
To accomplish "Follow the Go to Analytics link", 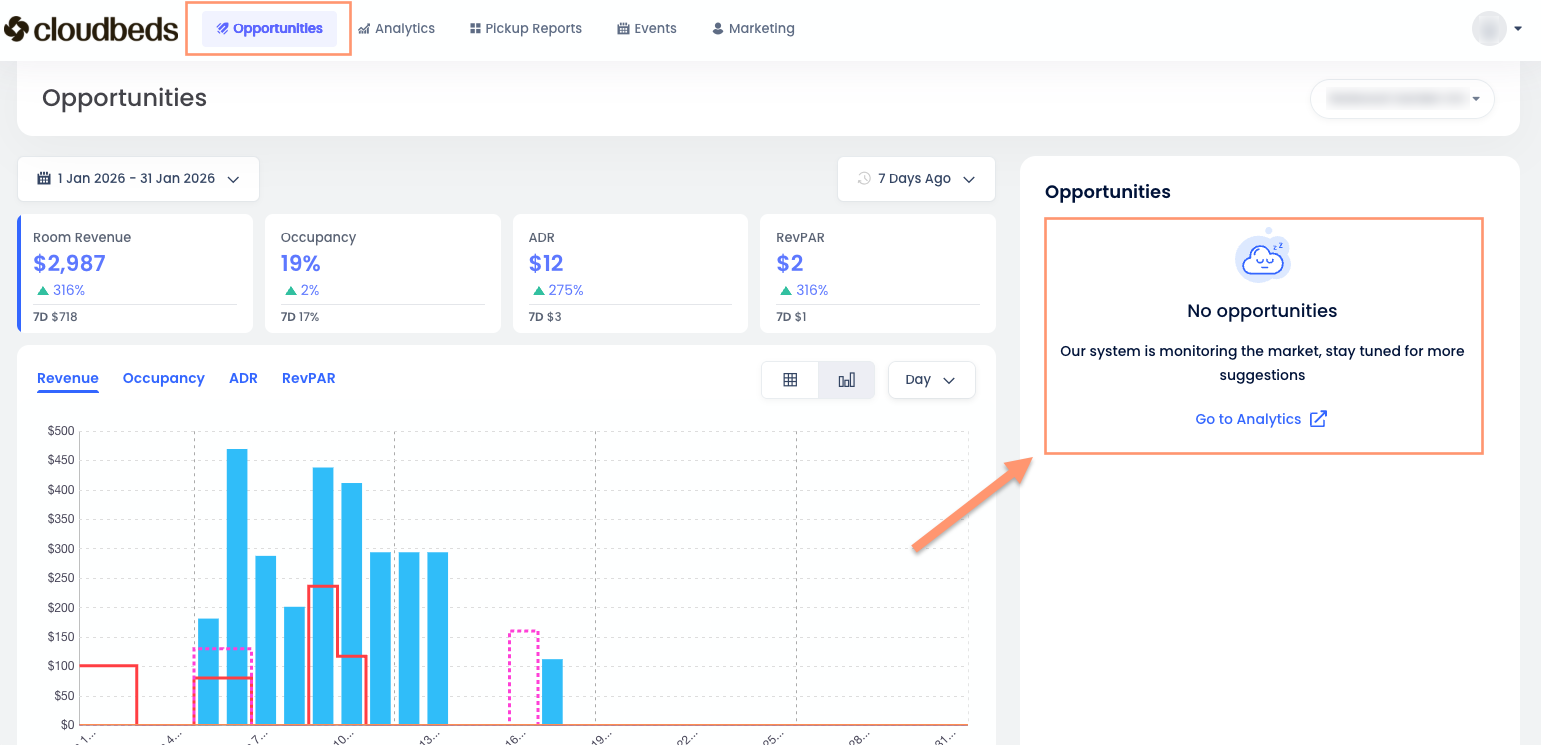I will pyautogui.click(x=1248, y=419).
